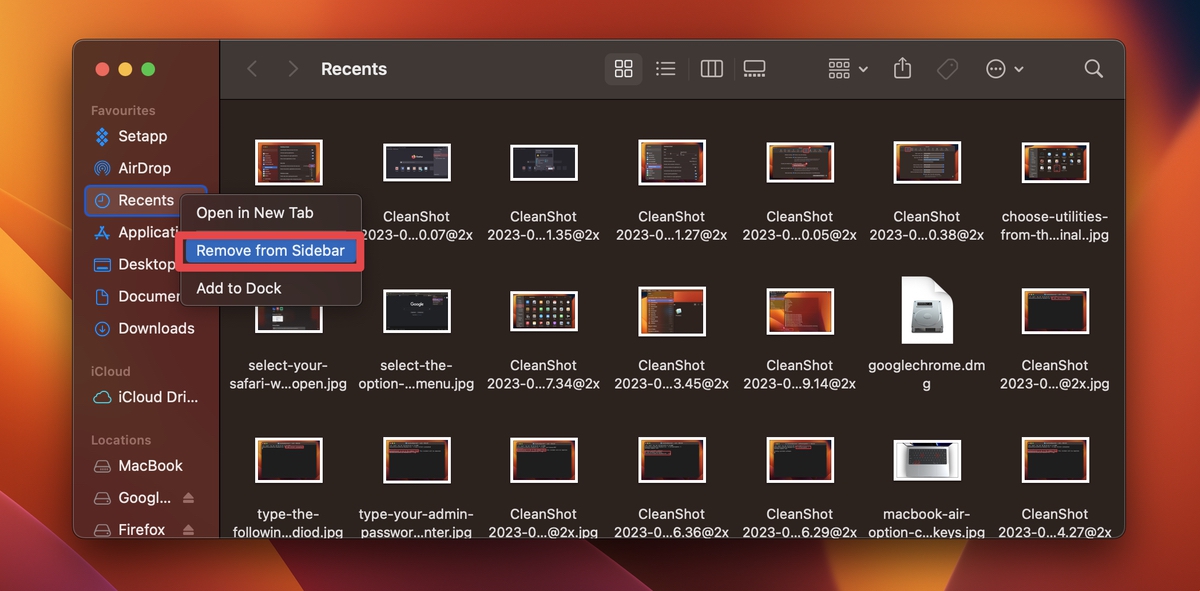The height and width of the screenshot is (591, 1200).
Task: Click the search magnifier icon
Action: coord(1093,69)
